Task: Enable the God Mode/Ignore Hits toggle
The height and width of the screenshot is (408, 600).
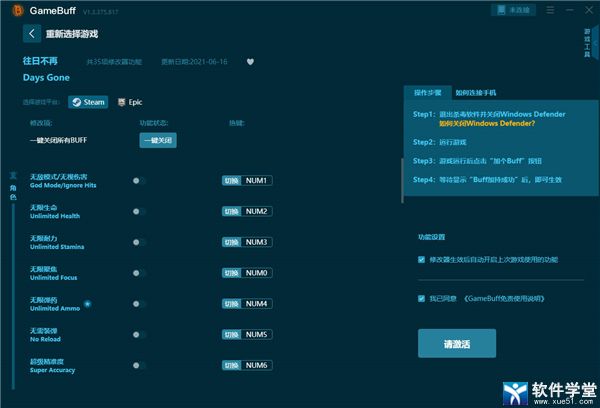Action: [138, 181]
